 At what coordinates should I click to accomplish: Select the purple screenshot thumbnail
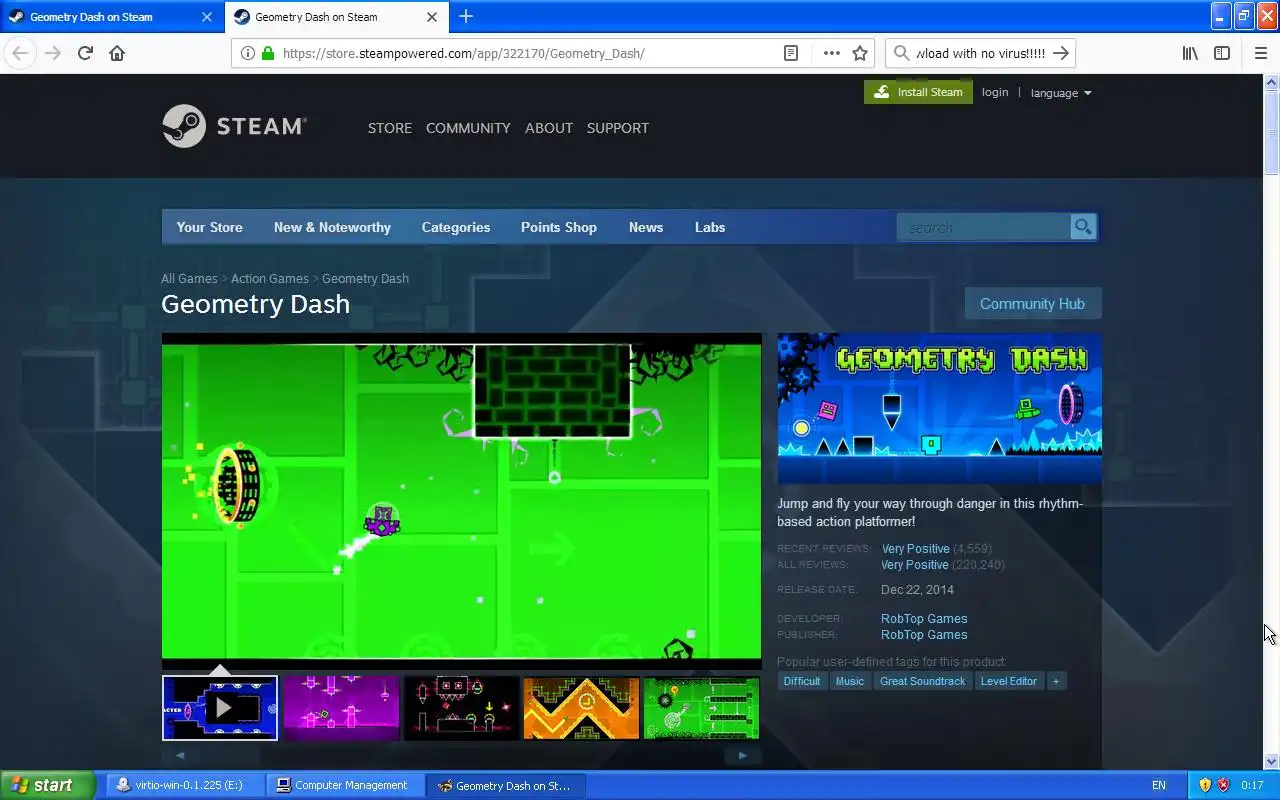coord(341,708)
